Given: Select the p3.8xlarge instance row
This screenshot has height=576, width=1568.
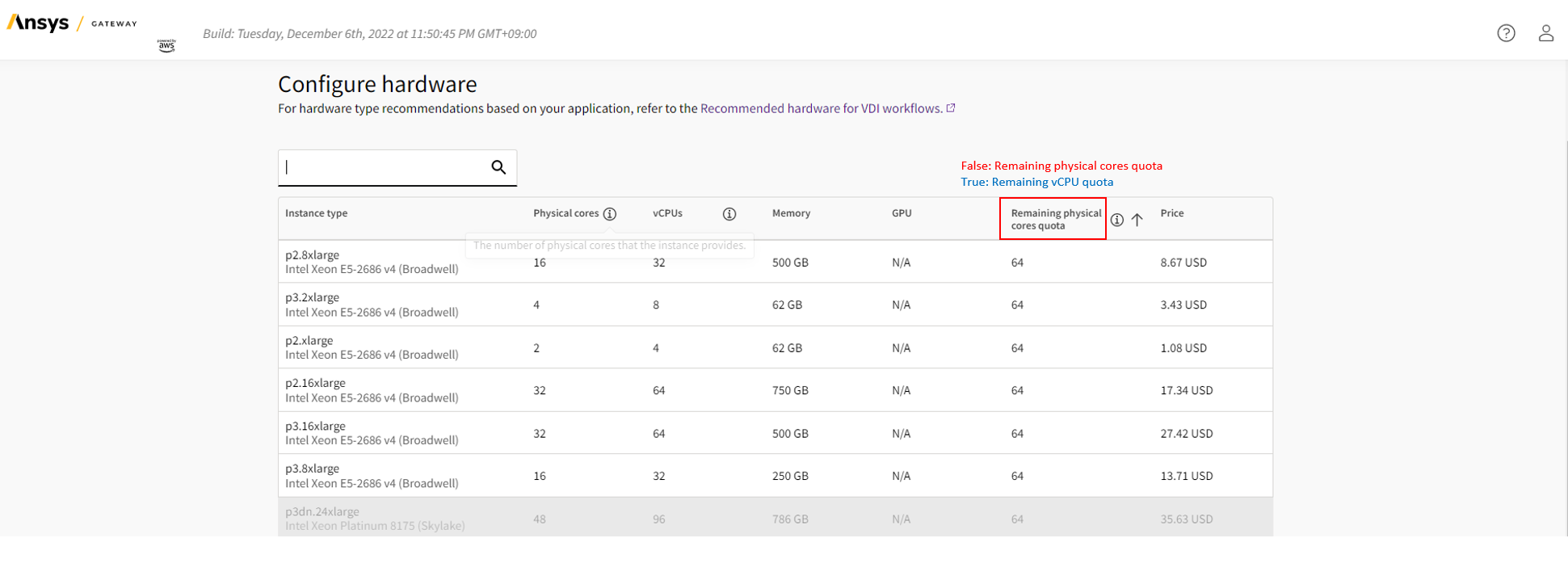Looking at the screenshot, I should pyautogui.click(x=776, y=476).
